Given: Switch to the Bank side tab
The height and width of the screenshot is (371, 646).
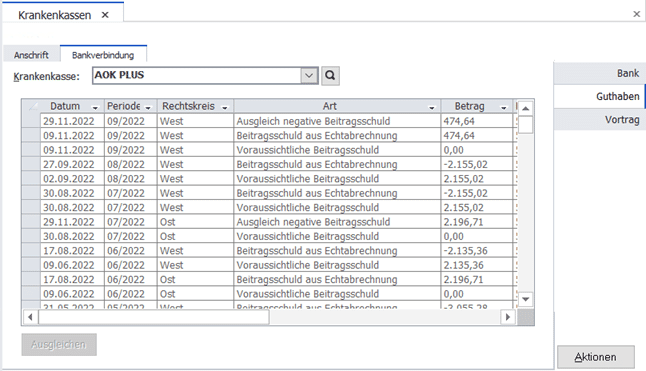Looking at the screenshot, I should point(600,73).
